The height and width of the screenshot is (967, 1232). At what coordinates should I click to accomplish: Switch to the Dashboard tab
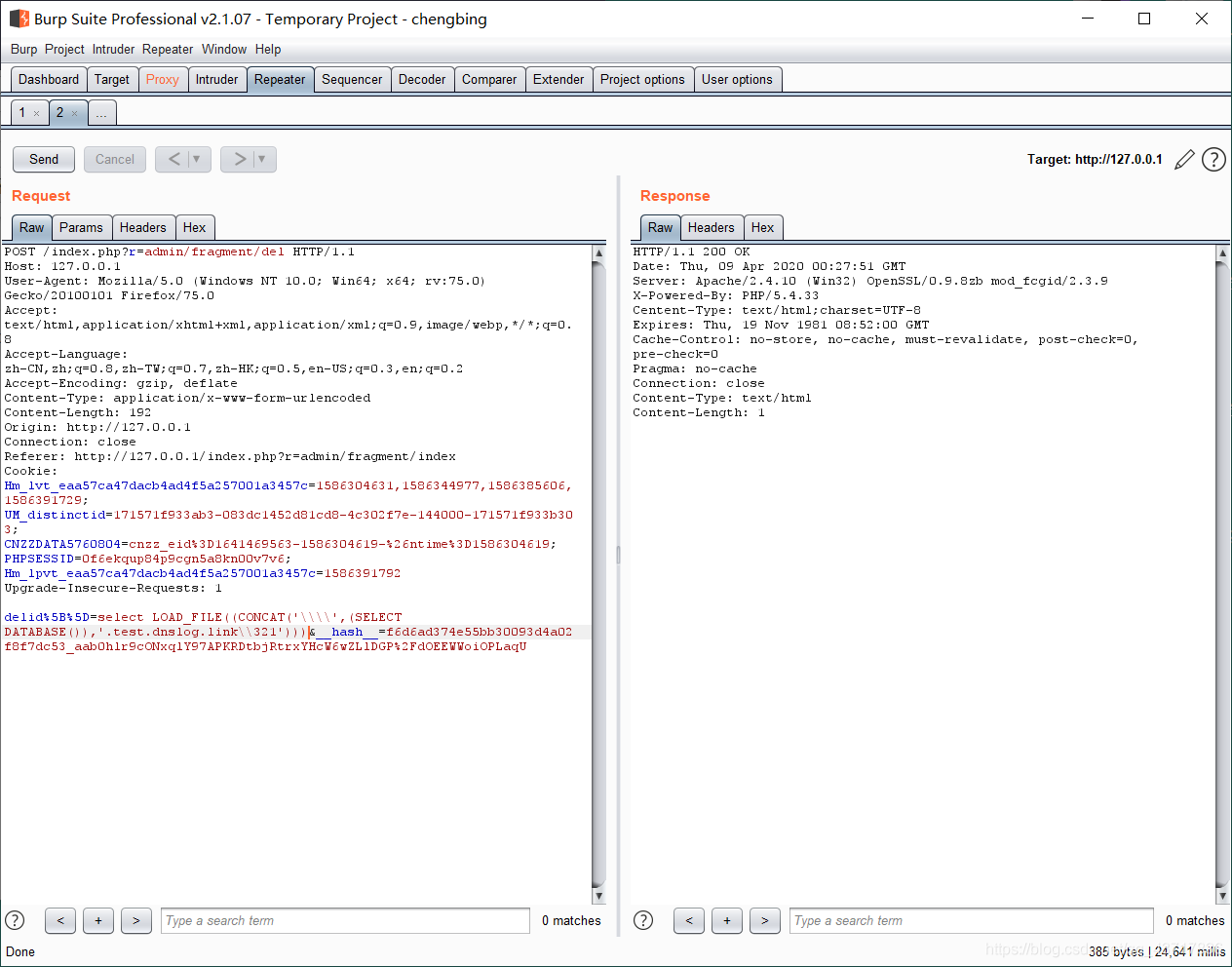[x=49, y=80]
